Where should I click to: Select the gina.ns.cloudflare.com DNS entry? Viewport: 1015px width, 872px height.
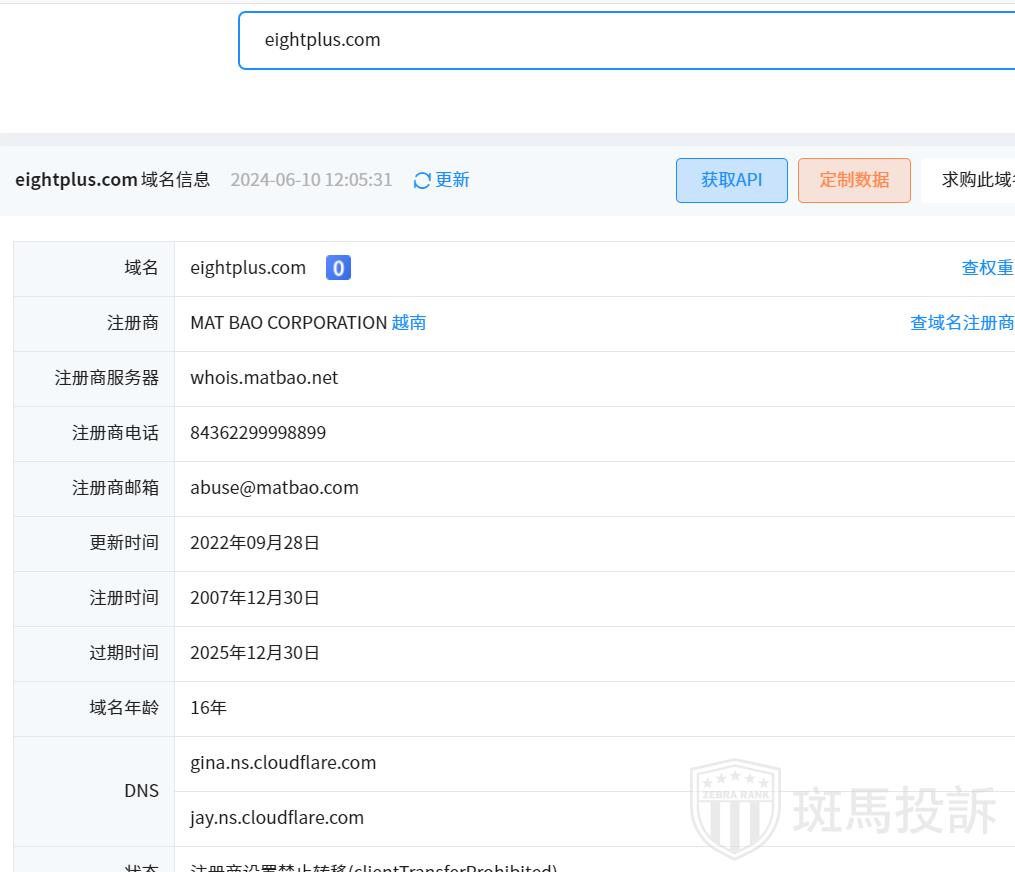tap(283, 763)
